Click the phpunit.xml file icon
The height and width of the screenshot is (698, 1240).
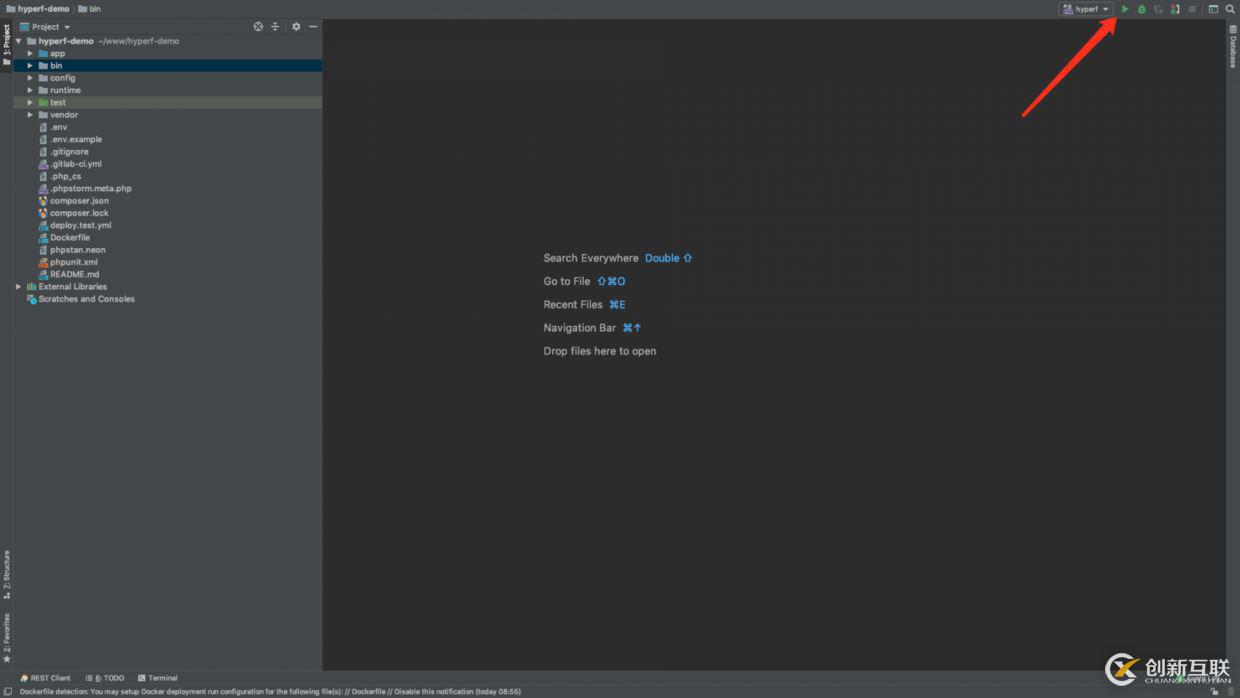[x=43, y=262]
